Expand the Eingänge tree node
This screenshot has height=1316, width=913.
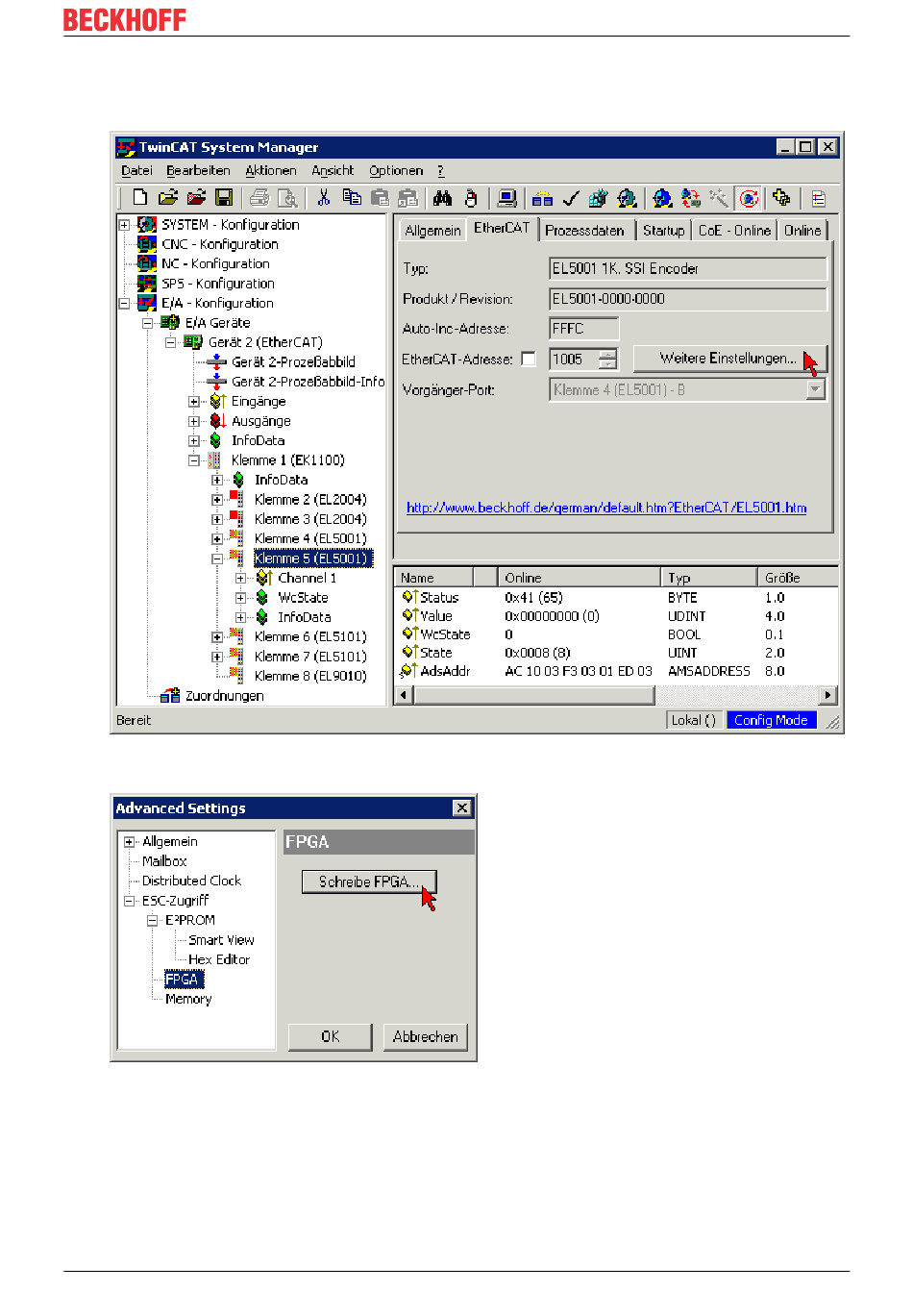tap(193, 401)
